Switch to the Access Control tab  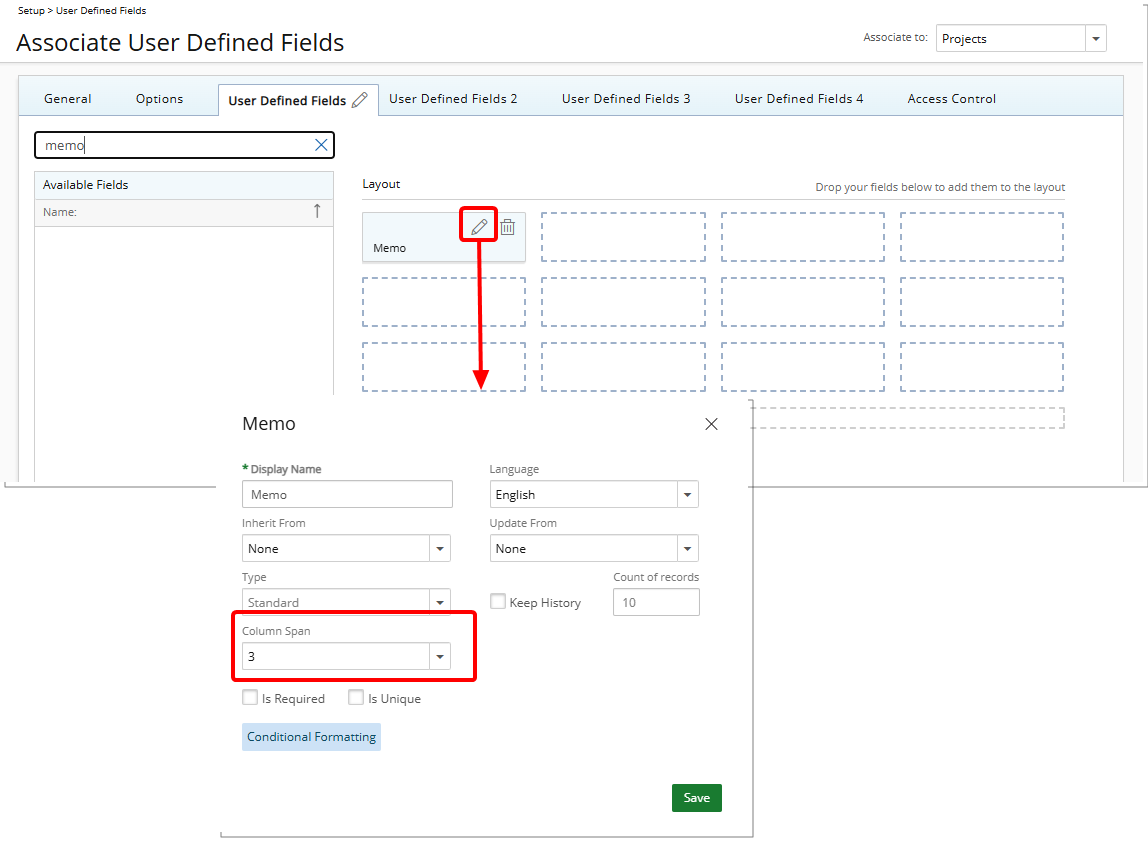coord(951,99)
